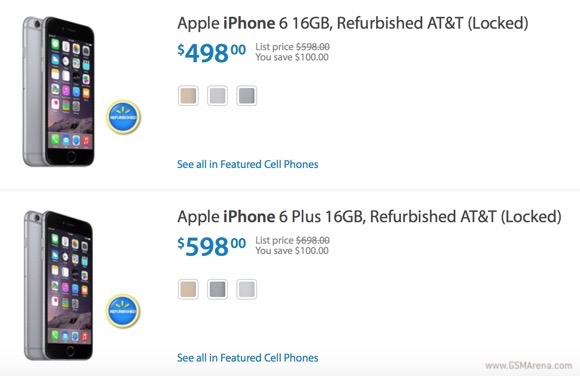This screenshot has width=580, height=376.
Task: Open the Apple iPhone 6 Plus 16GB title
Action: click(x=370, y=217)
